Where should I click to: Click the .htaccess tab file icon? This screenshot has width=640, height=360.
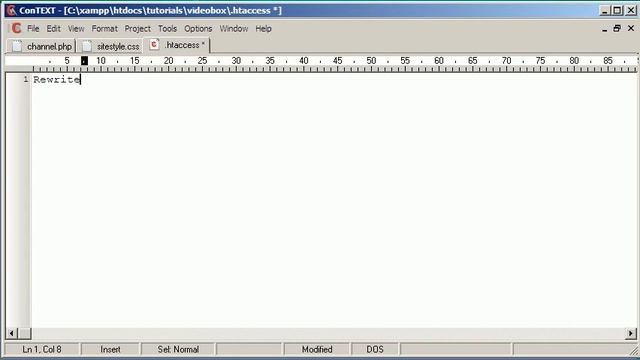click(x=154, y=44)
